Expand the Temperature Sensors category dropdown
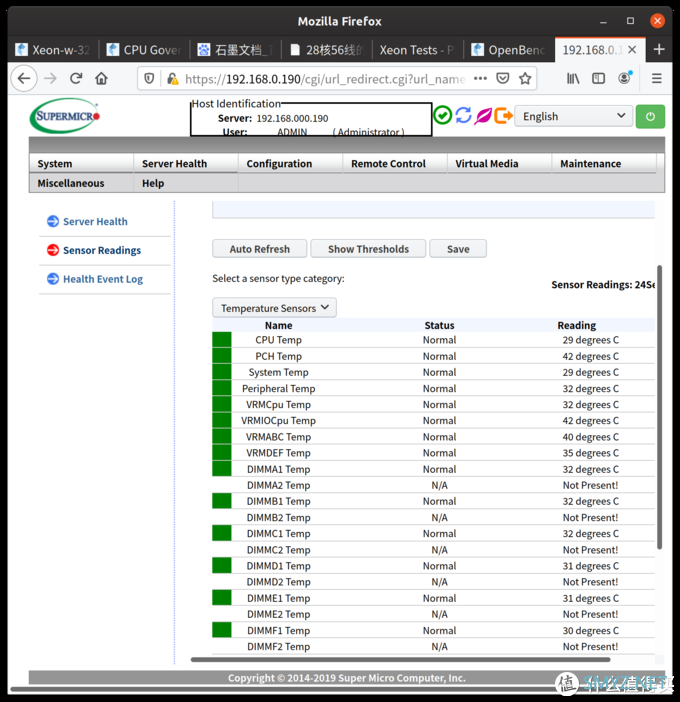 [274, 308]
